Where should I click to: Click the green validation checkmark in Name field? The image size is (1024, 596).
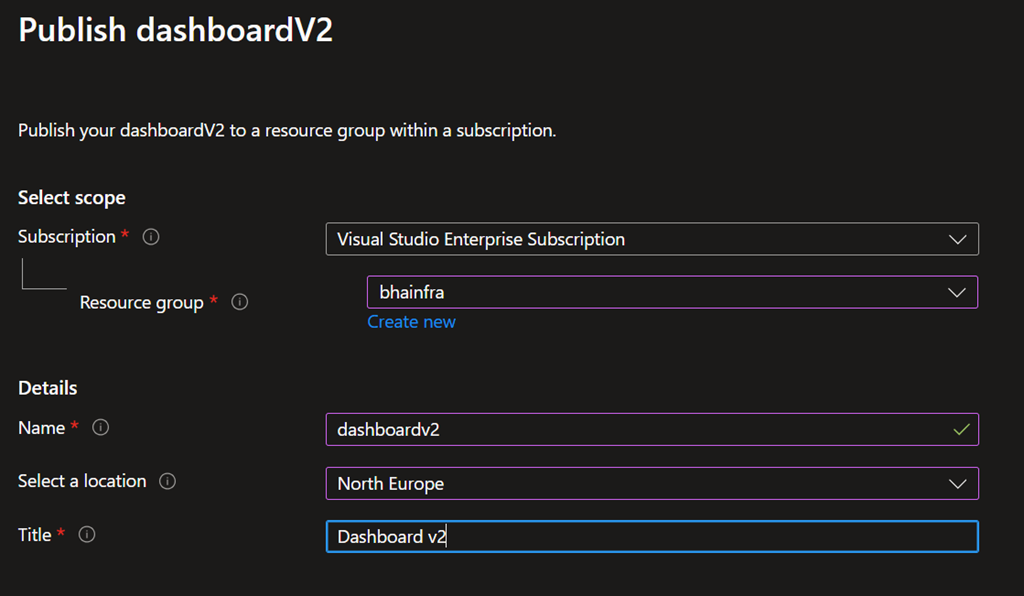tap(961, 429)
